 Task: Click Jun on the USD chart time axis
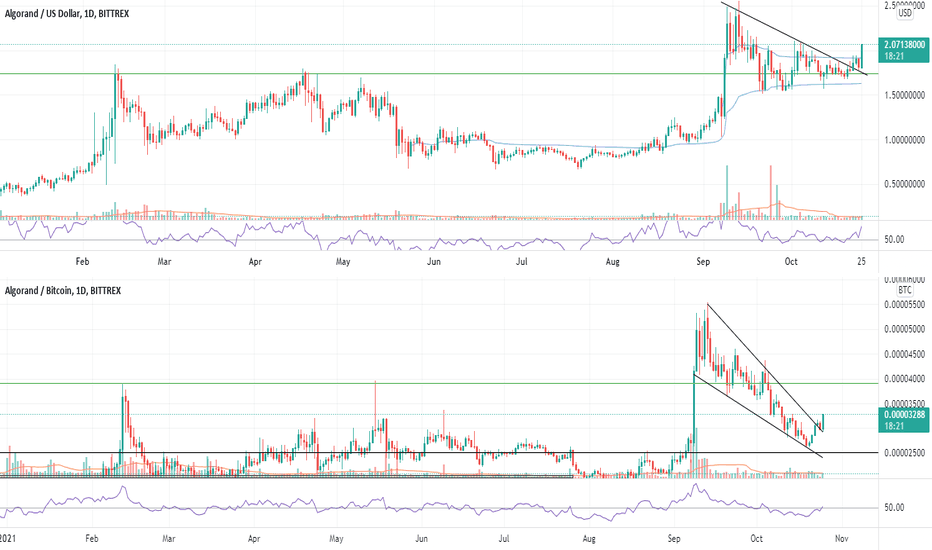pyautogui.click(x=434, y=262)
